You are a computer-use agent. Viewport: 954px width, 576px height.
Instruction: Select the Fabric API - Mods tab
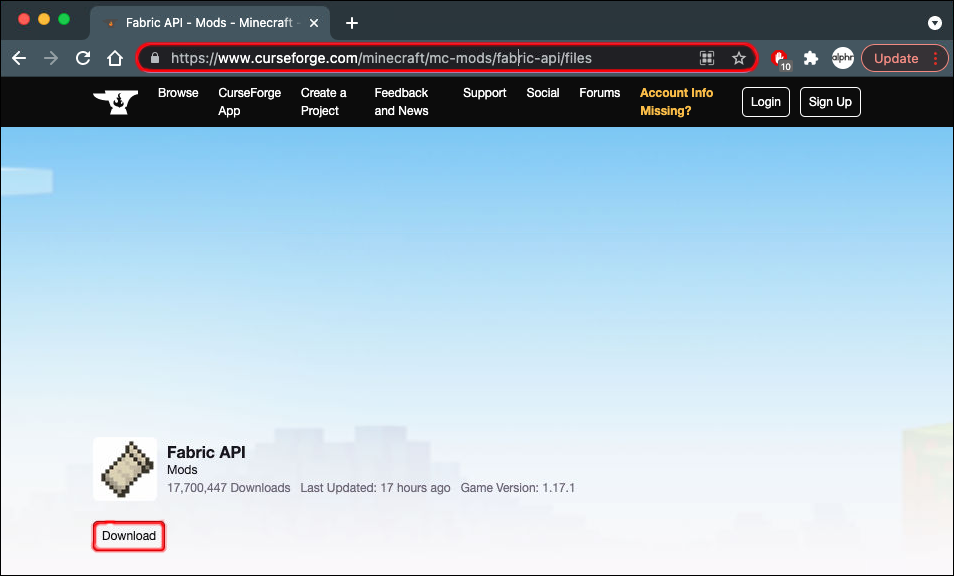pyautogui.click(x=209, y=23)
